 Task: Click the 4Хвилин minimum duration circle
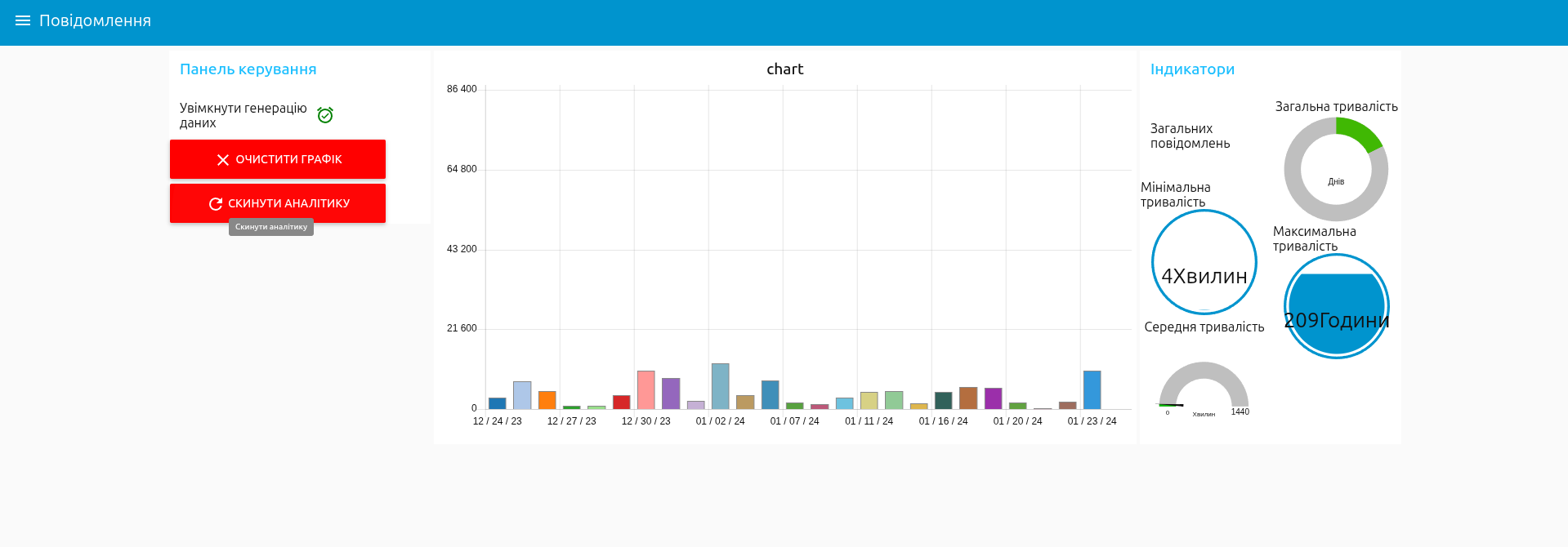coord(1204,262)
